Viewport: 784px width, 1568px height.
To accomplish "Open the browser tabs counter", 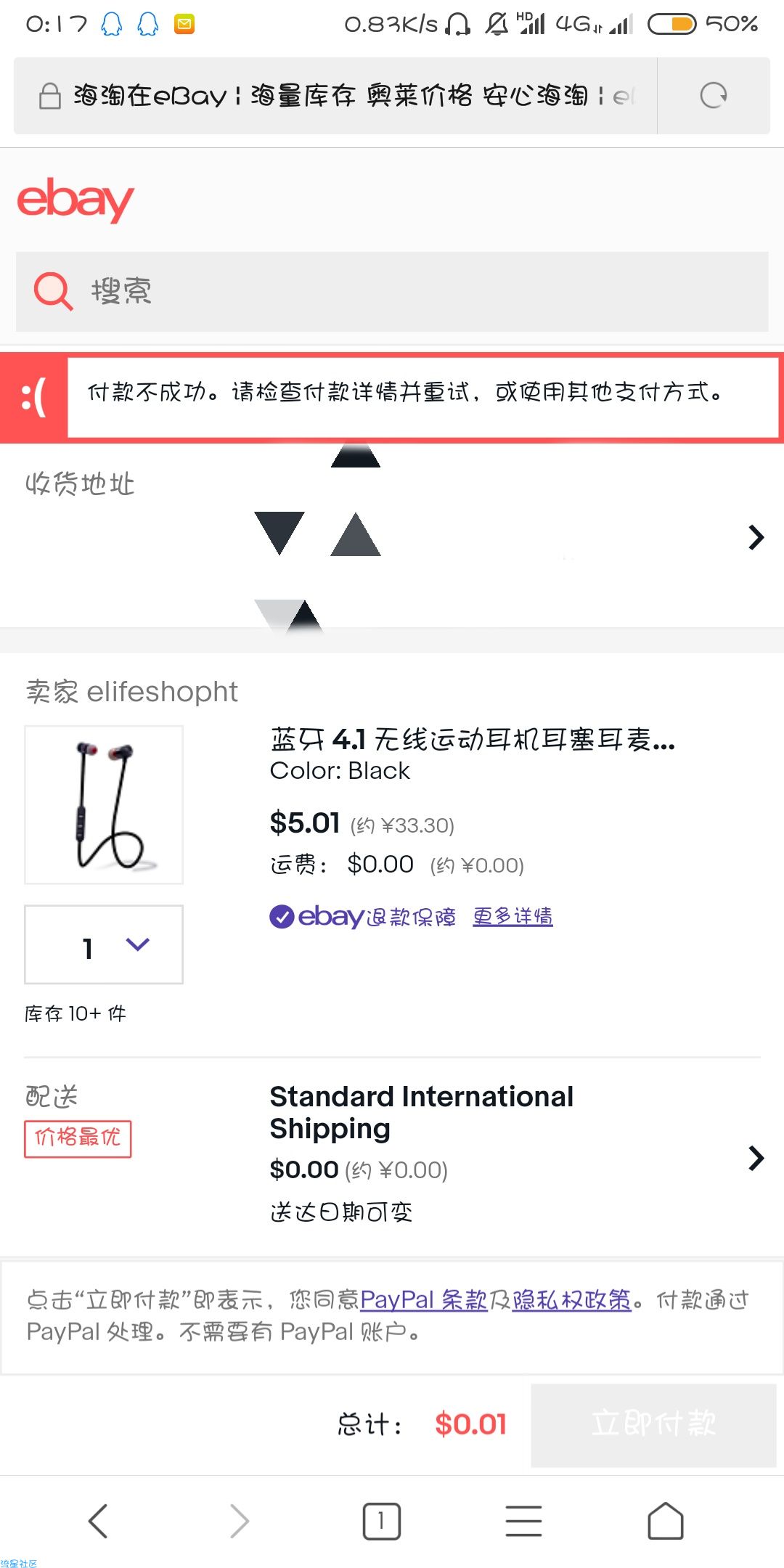I will pos(381,1521).
